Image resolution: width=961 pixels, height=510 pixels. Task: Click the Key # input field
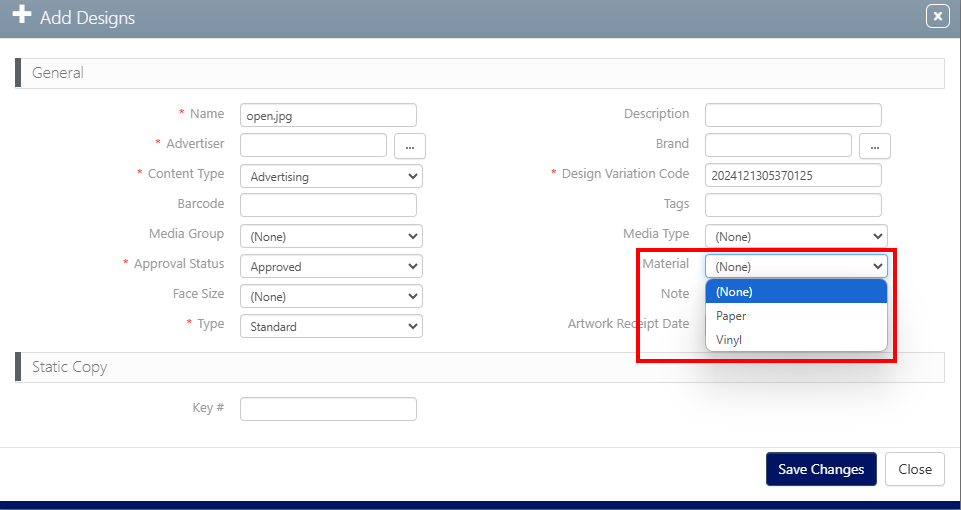click(328, 409)
